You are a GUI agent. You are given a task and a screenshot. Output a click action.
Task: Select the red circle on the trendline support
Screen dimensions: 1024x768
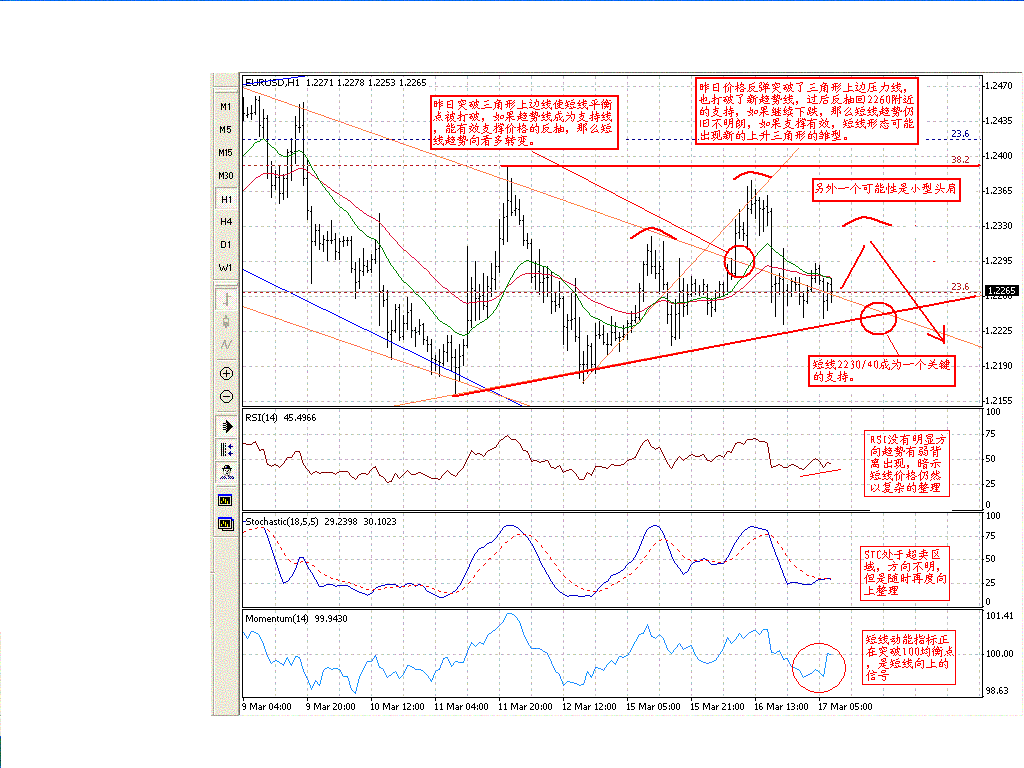tap(878, 318)
